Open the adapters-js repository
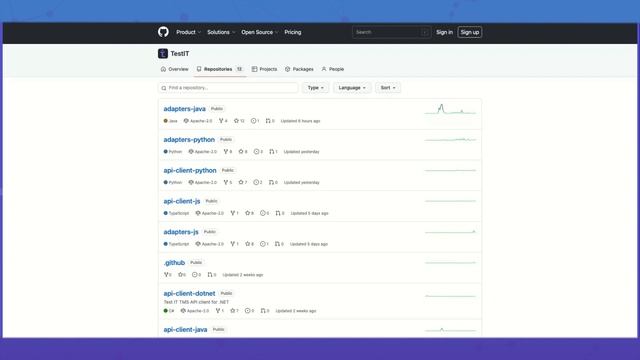 [x=181, y=232]
